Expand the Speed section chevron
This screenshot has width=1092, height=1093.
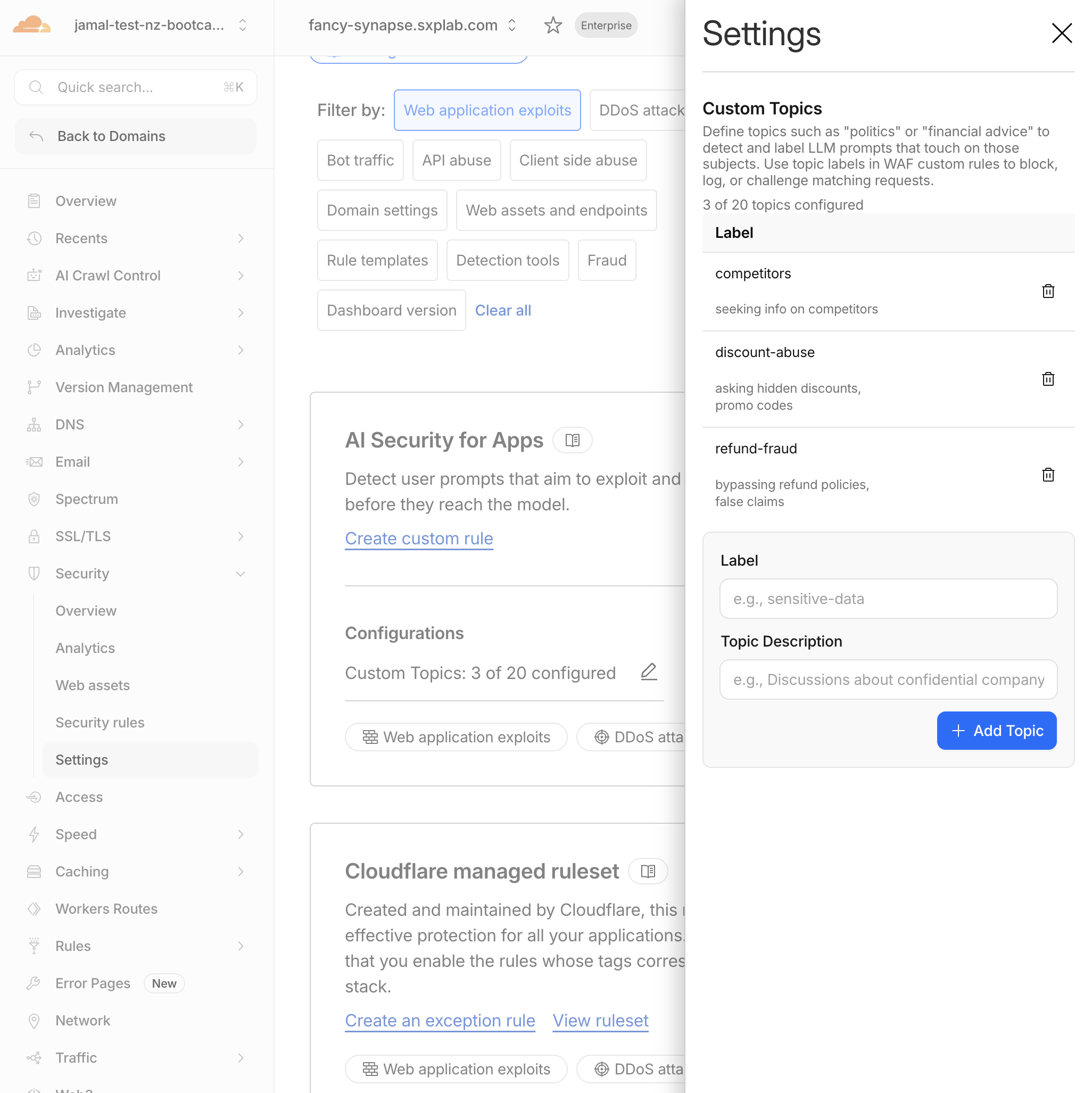pyautogui.click(x=241, y=834)
